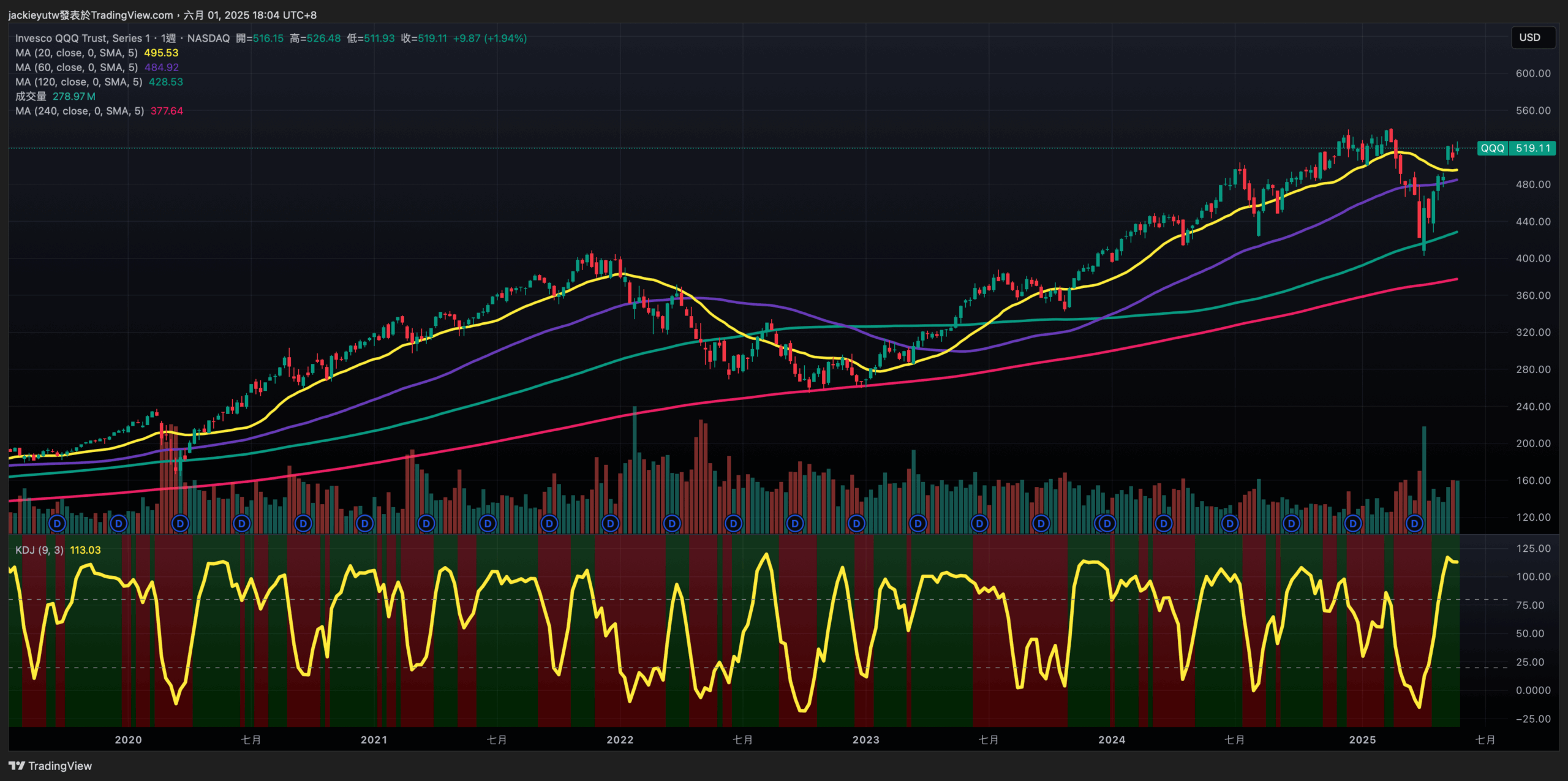Select the MA (240, close, 0, SMA, 5) legend
1568x781 pixels.
point(80,111)
